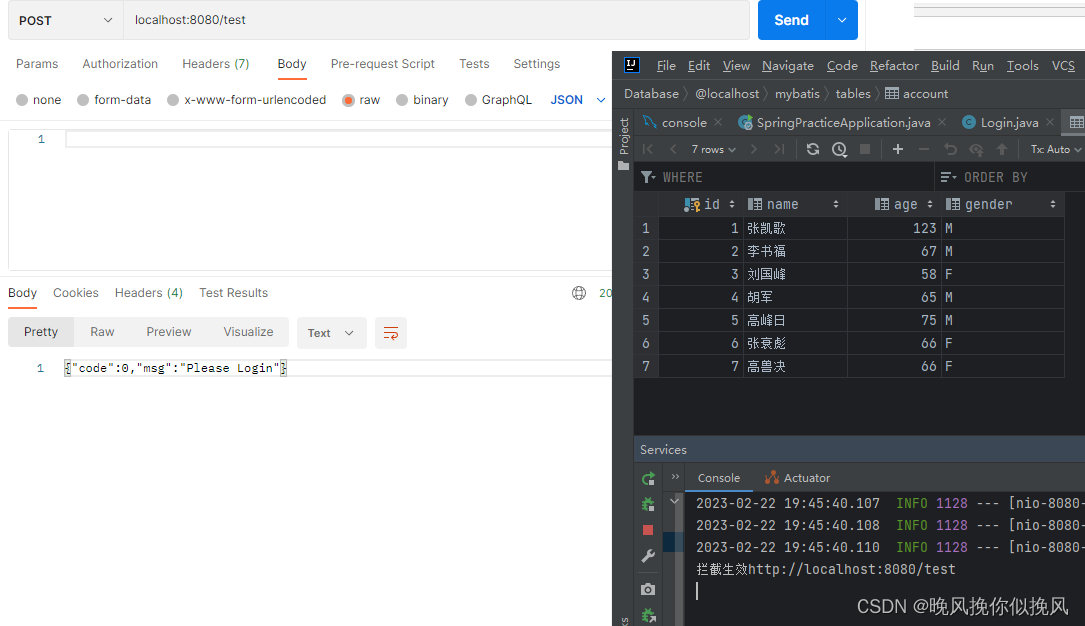Click the camera thread dump icon
The width and height of the screenshot is (1085, 626).
648,589
